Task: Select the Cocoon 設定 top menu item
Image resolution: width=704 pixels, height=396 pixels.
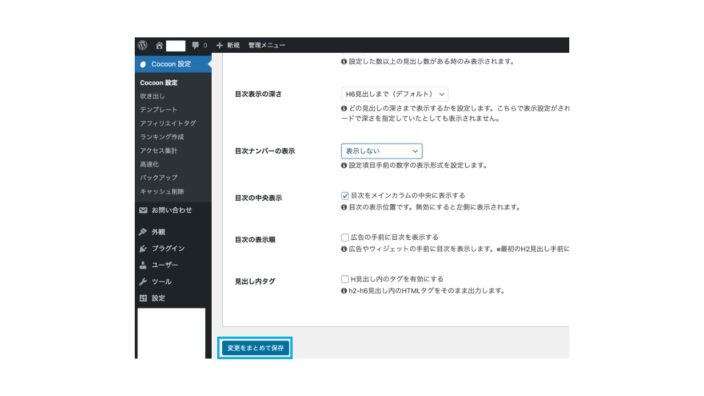Action: 173,64
